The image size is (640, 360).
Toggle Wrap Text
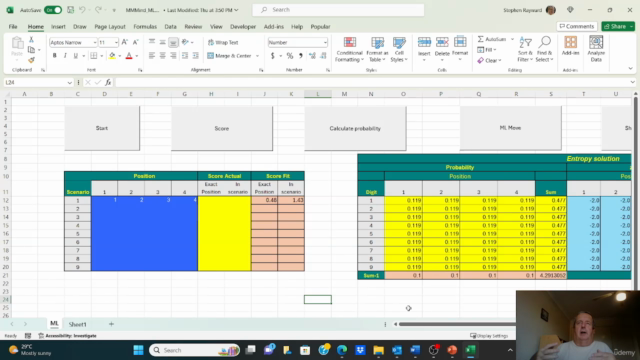pos(223,42)
